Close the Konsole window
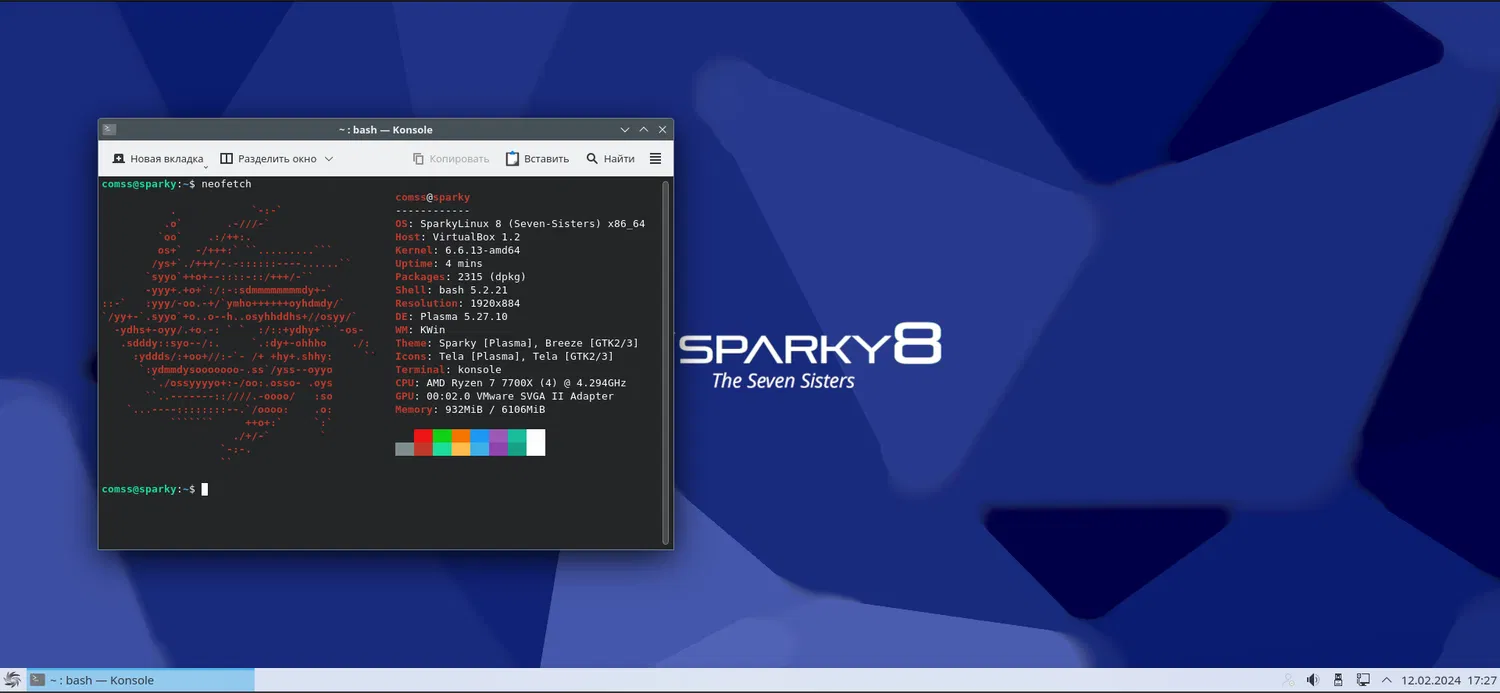This screenshot has height=693, width=1500. pyautogui.click(x=661, y=129)
